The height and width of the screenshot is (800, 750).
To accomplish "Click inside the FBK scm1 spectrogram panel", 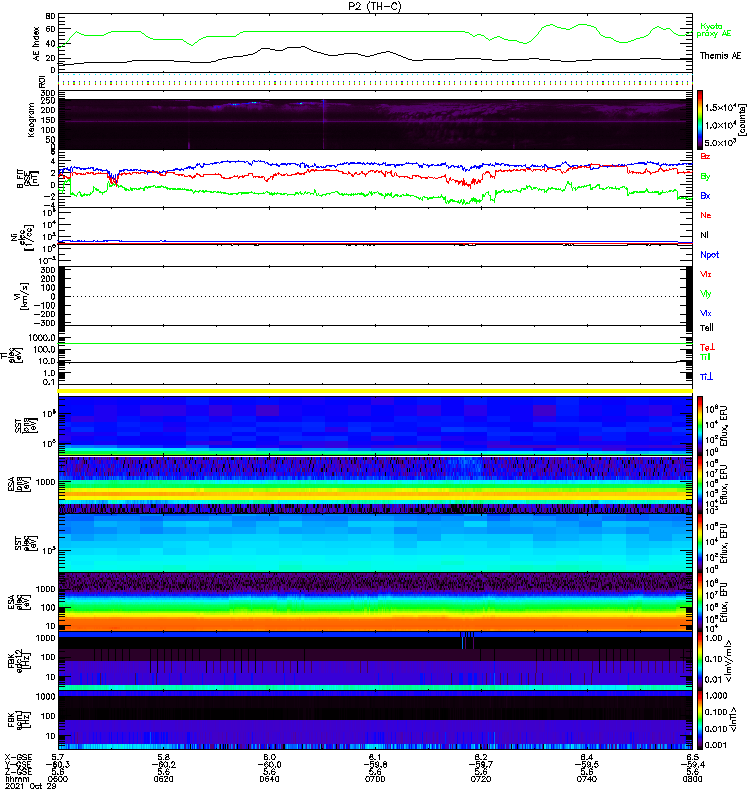I will tap(375, 719).
